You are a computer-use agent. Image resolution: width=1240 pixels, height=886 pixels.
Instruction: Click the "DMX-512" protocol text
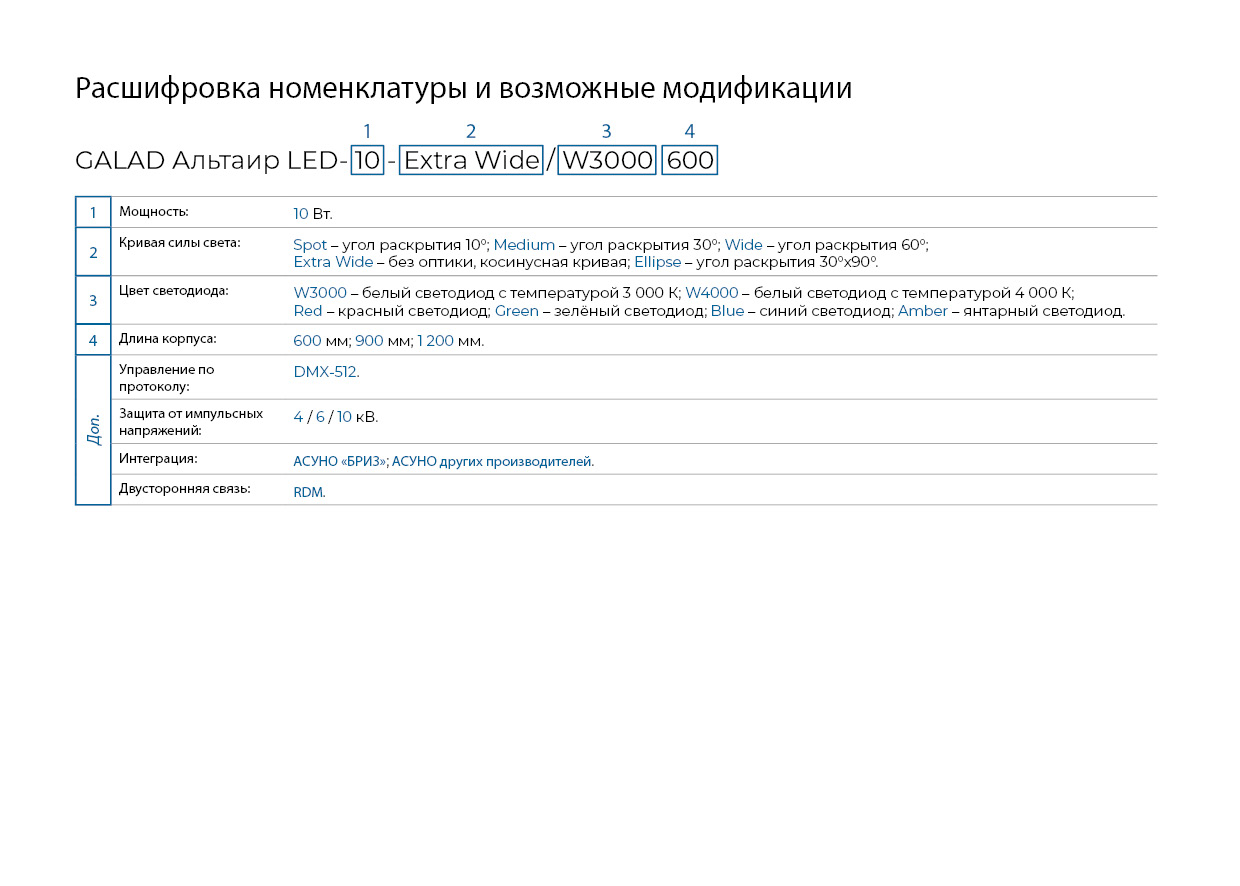tap(326, 372)
